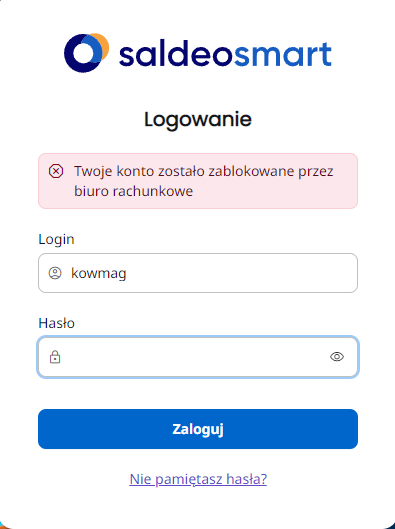395x529 pixels.
Task: Click the orange circle in the logo
Action: point(100,46)
